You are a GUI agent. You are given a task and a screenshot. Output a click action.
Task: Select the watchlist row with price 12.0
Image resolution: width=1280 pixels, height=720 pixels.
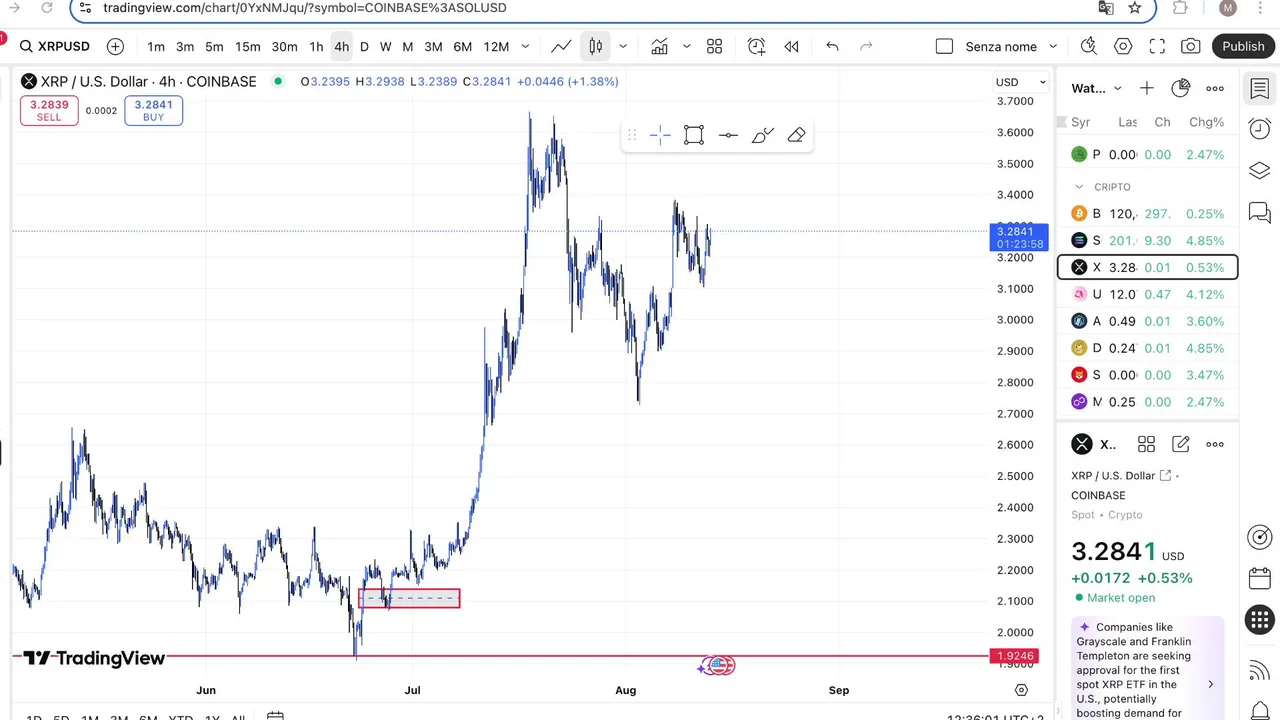1148,295
